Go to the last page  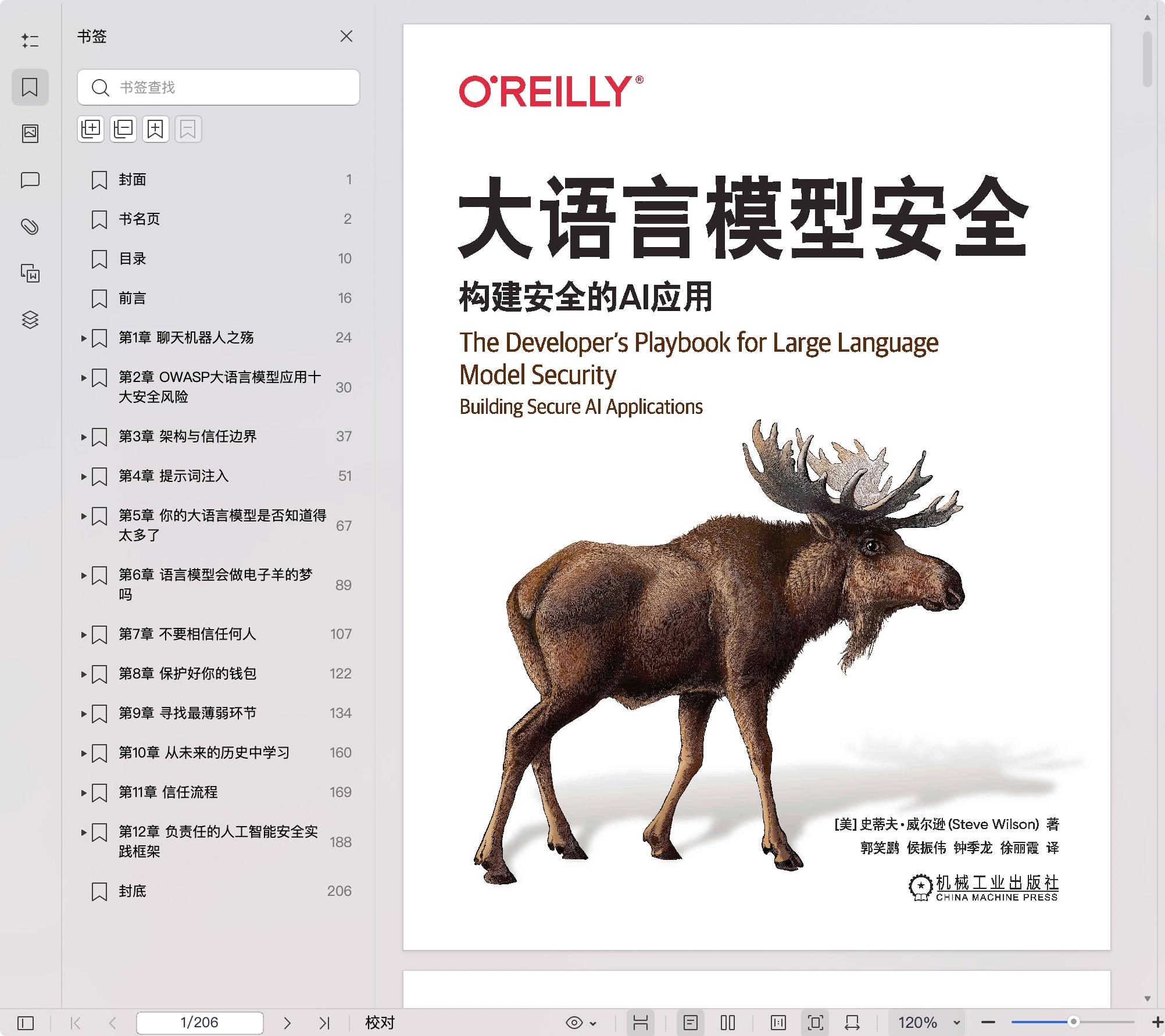(324, 1023)
